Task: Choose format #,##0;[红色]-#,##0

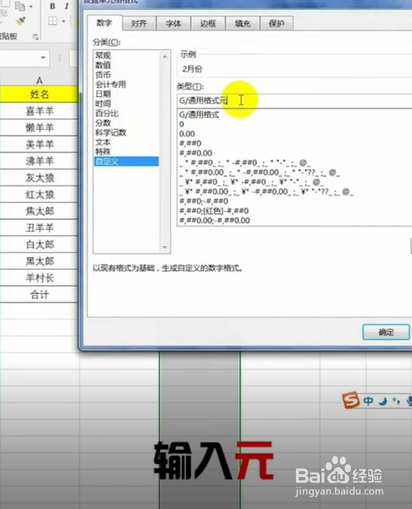Action: pyautogui.click(x=214, y=211)
